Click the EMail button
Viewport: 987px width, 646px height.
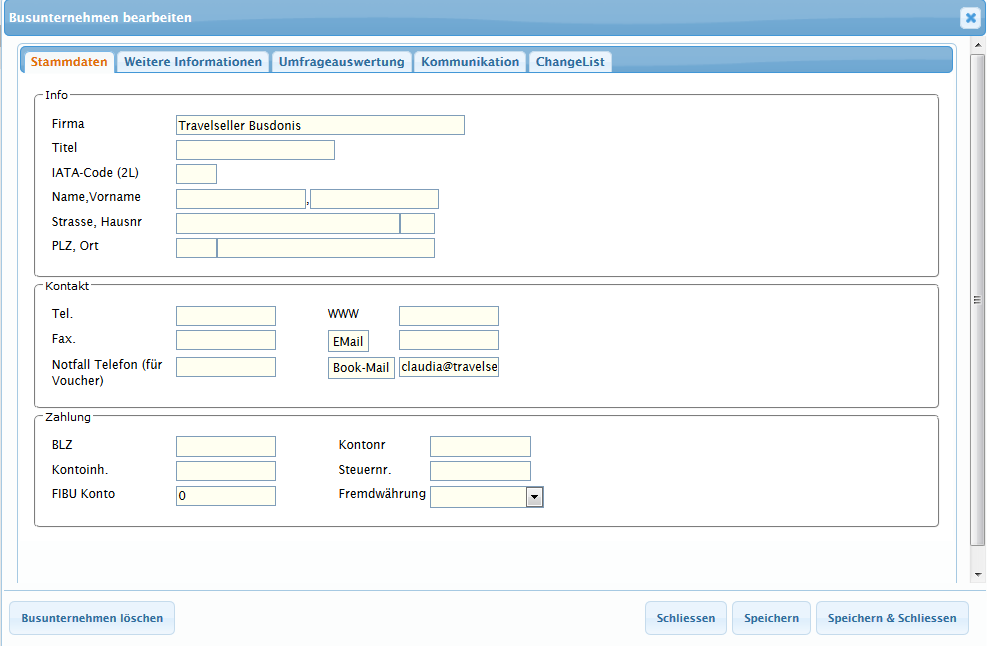click(x=348, y=342)
